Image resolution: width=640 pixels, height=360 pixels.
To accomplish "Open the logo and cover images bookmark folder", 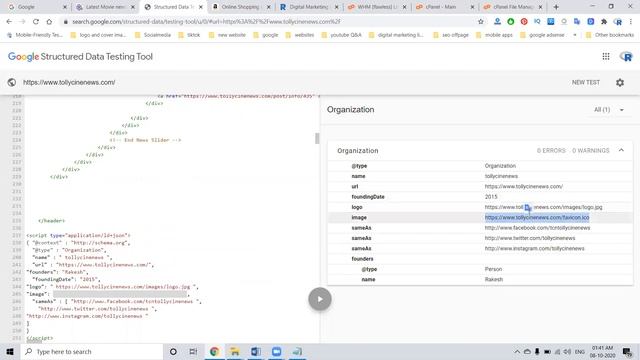I will [x=98, y=35].
